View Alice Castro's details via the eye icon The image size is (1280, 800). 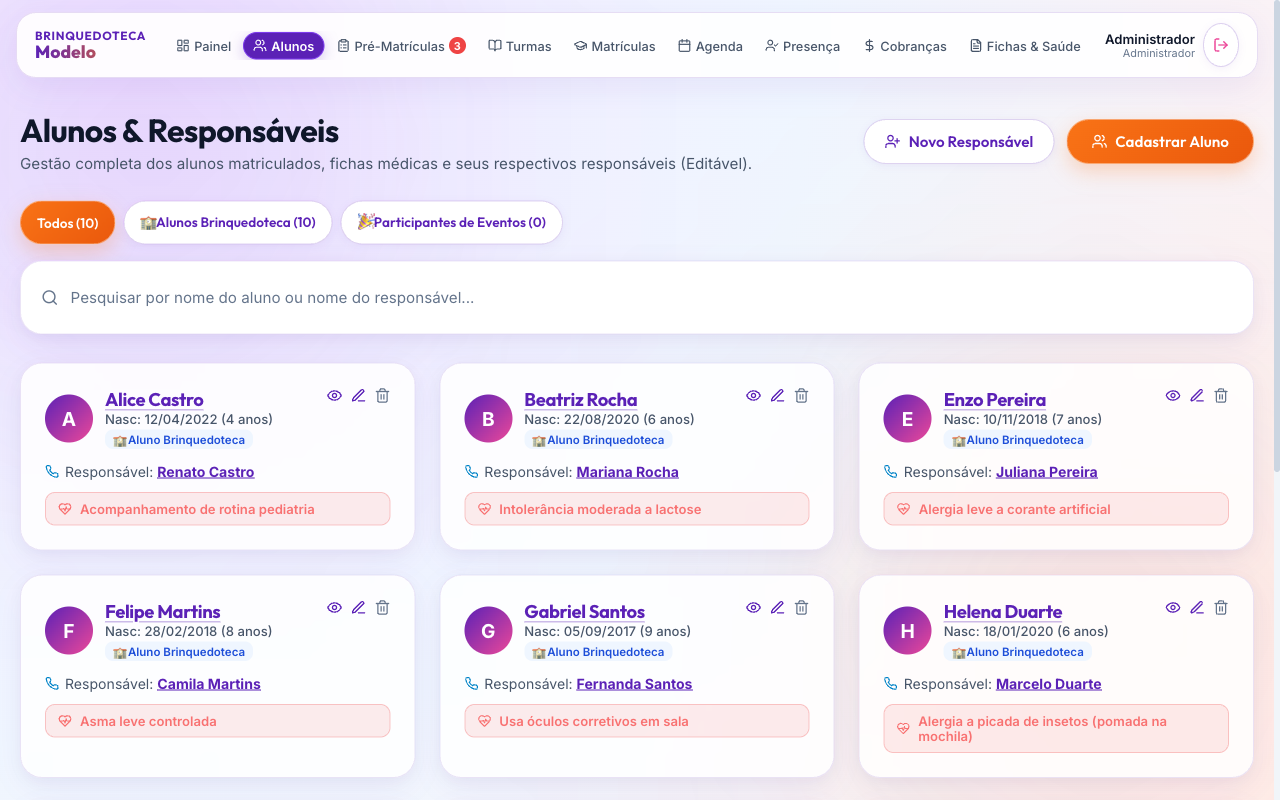(335, 396)
